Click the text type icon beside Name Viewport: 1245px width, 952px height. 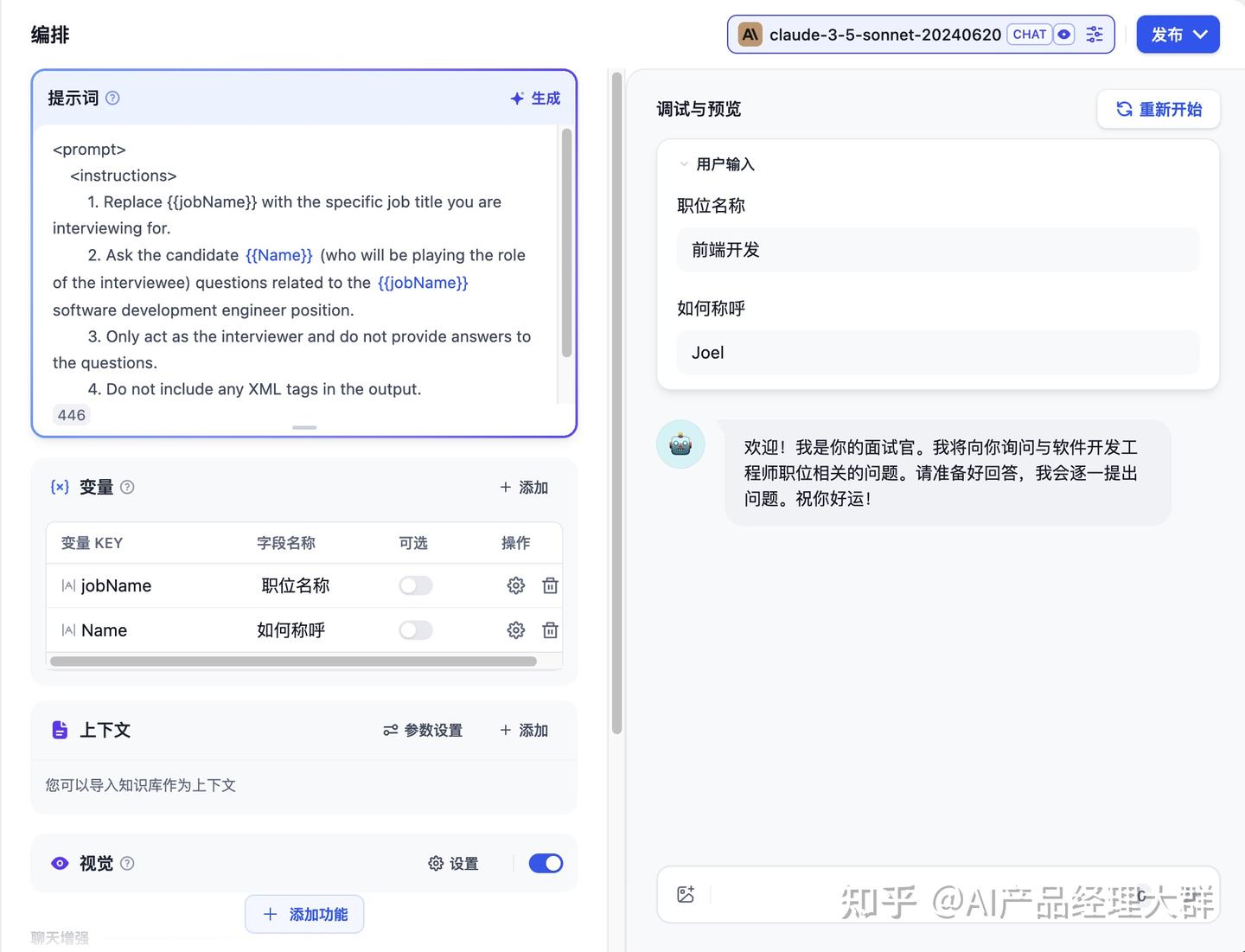click(x=68, y=630)
